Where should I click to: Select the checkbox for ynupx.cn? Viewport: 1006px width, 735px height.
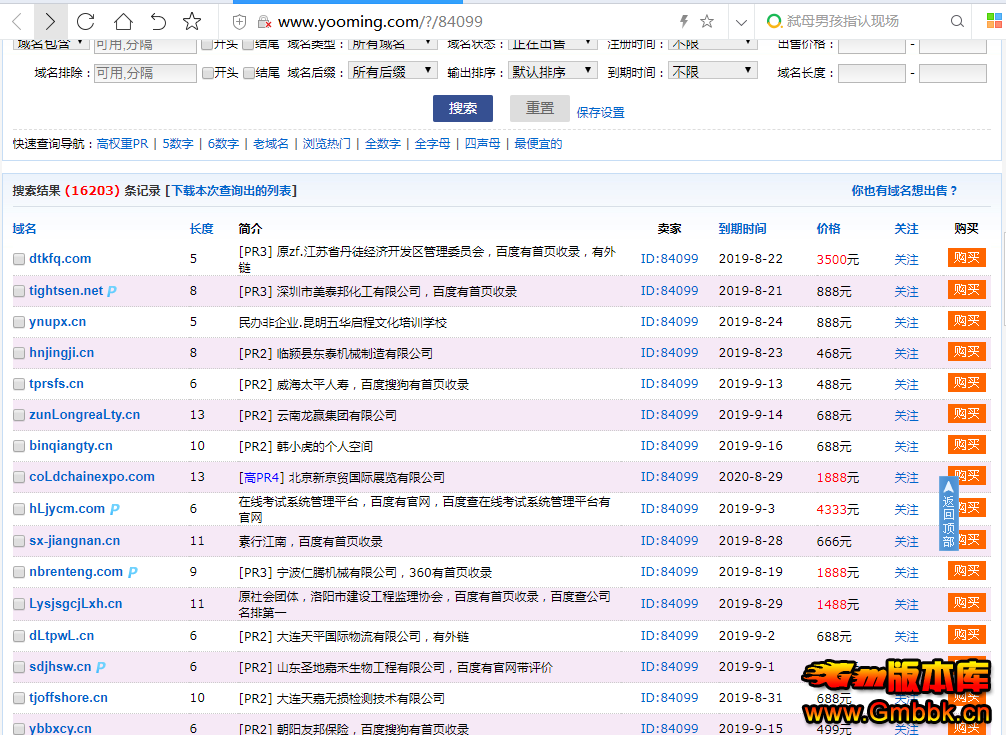point(19,322)
